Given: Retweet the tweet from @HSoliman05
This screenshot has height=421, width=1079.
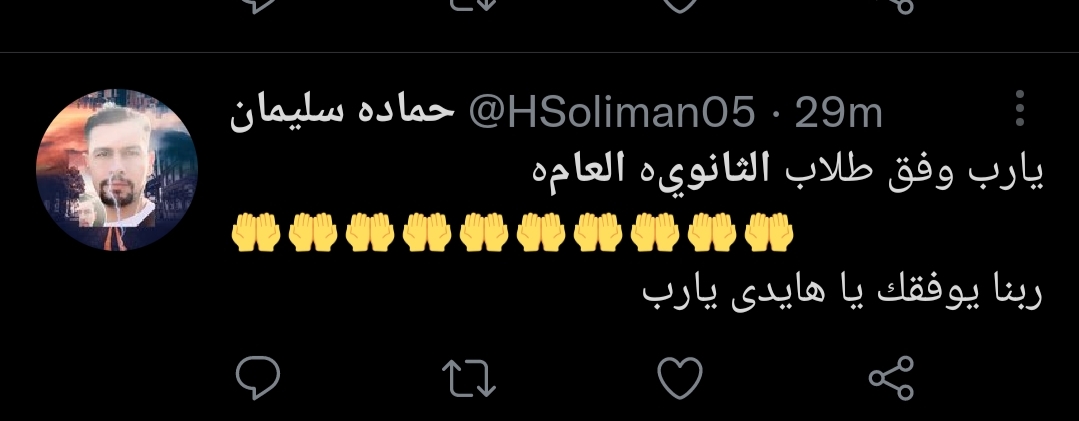Looking at the screenshot, I should click(469, 379).
